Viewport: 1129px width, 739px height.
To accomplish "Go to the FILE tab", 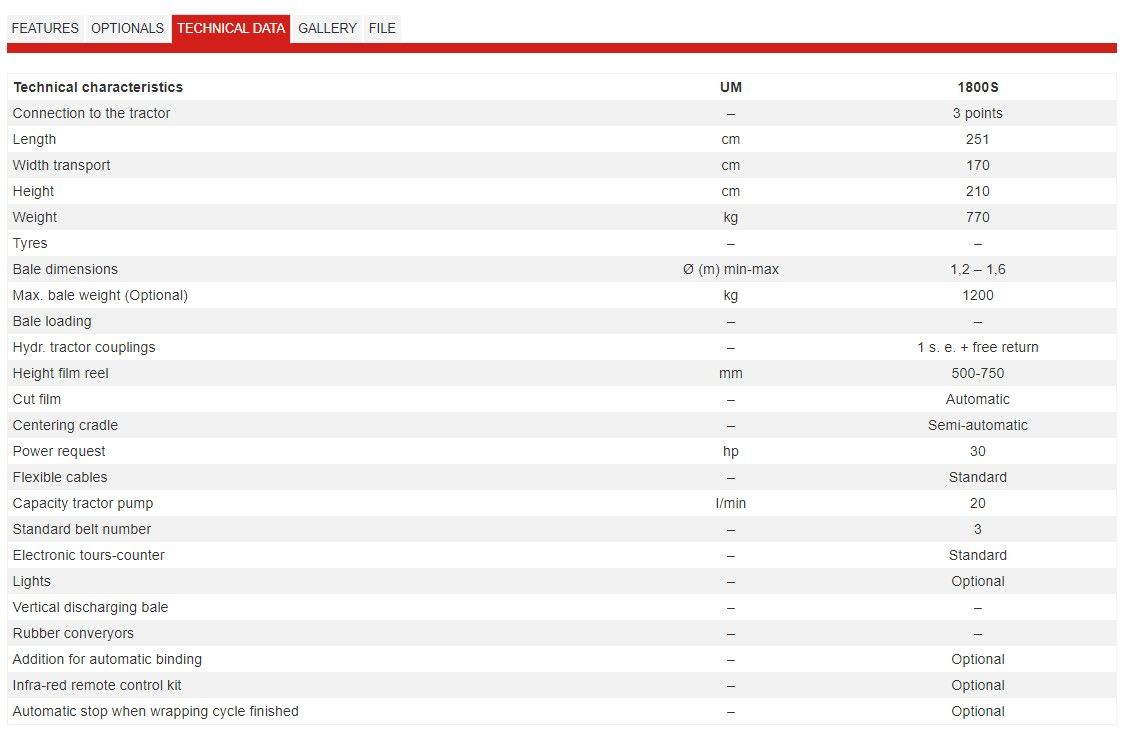I will 382,28.
